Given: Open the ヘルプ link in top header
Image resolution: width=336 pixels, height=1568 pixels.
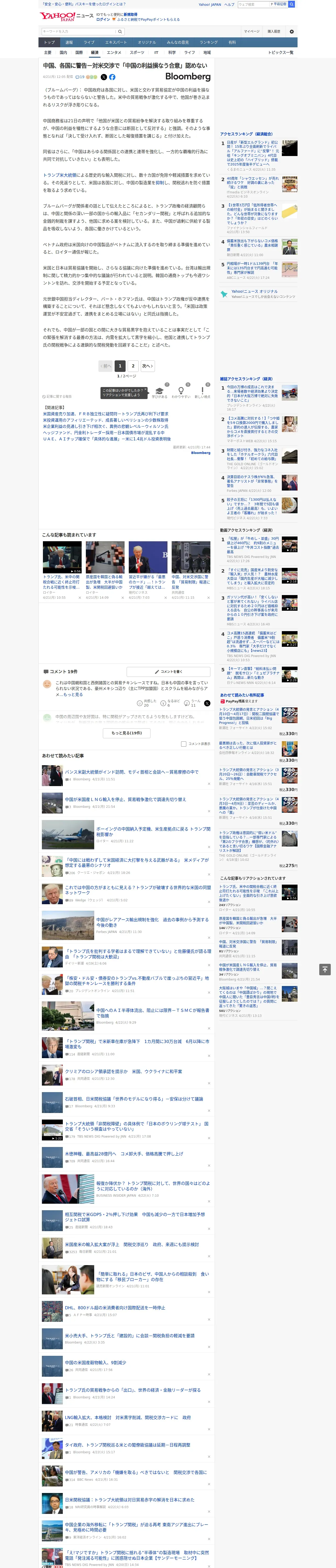Looking at the screenshot, I should pyautogui.click(x=229, y=4).
